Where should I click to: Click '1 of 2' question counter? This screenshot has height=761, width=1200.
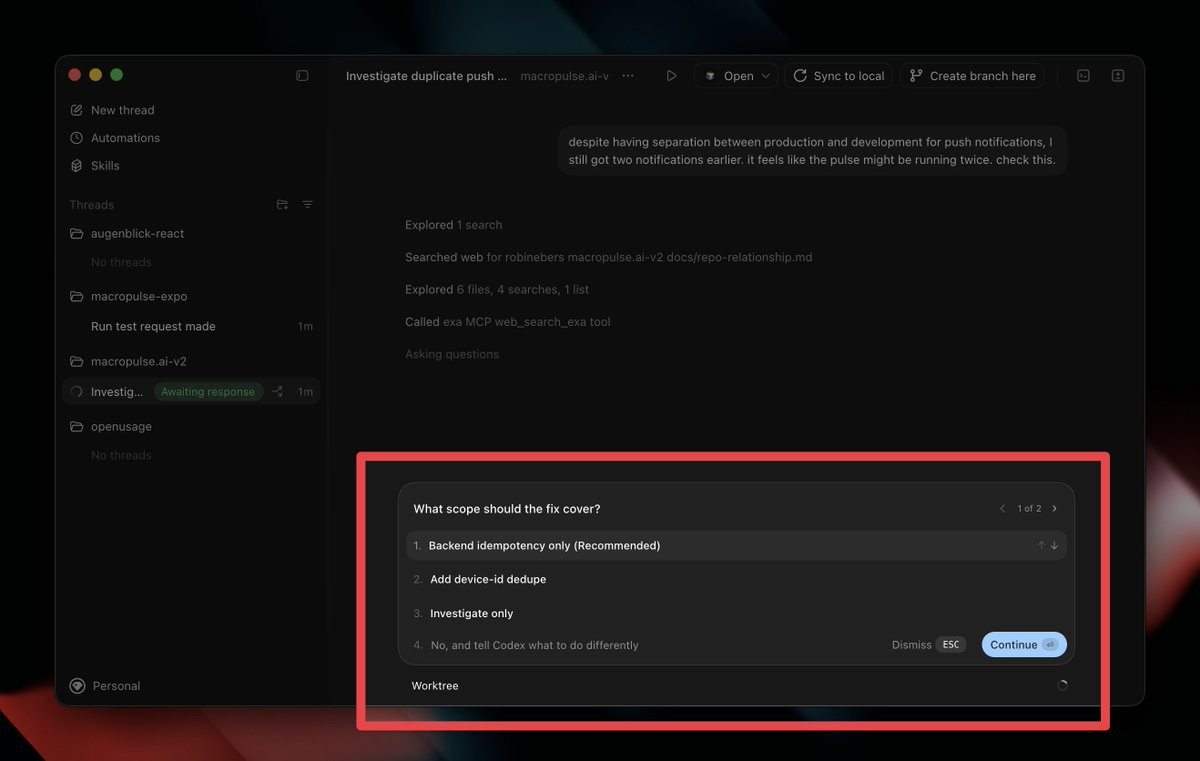[1029, 509]
